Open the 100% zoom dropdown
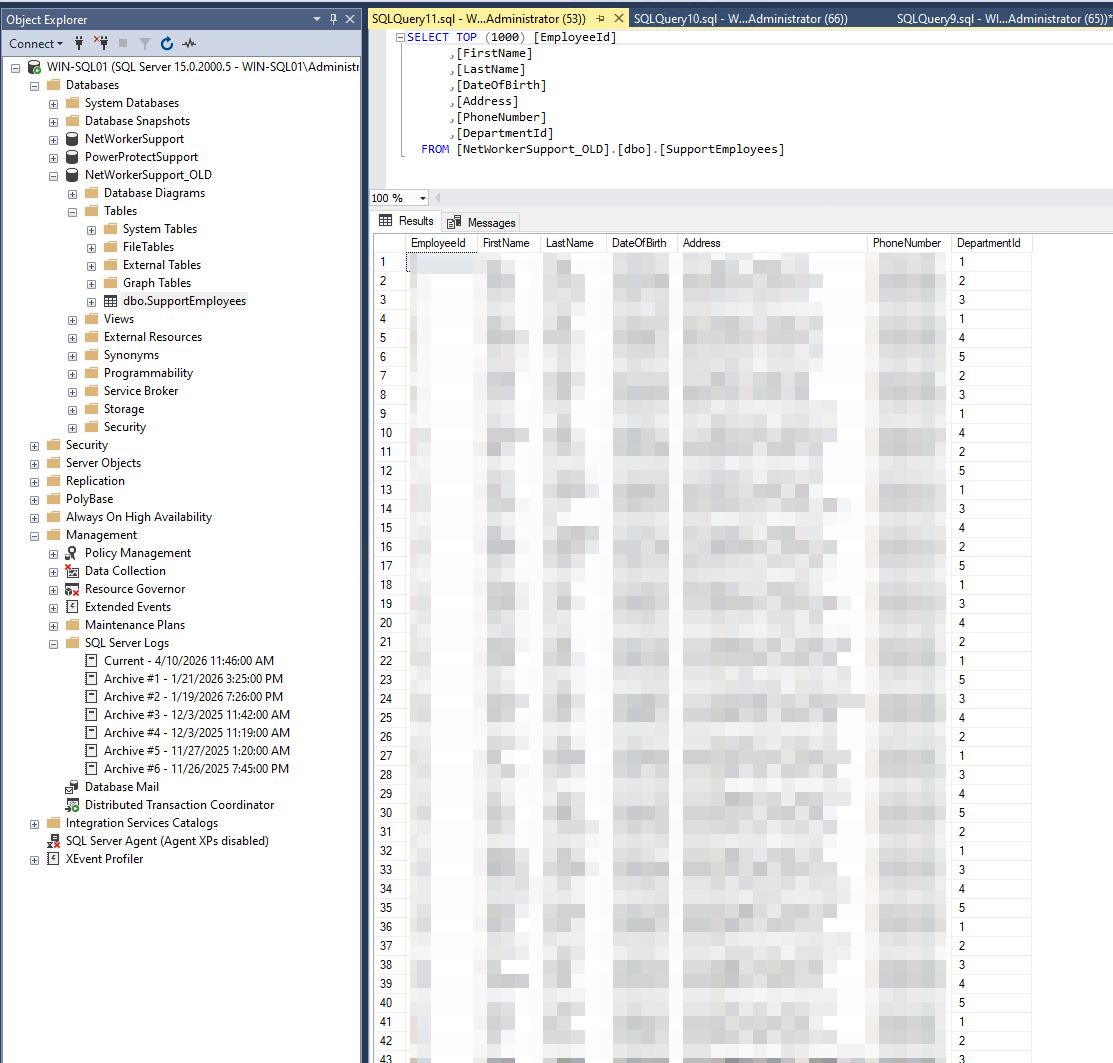Screen dimensions: 1113x1063 423,198
